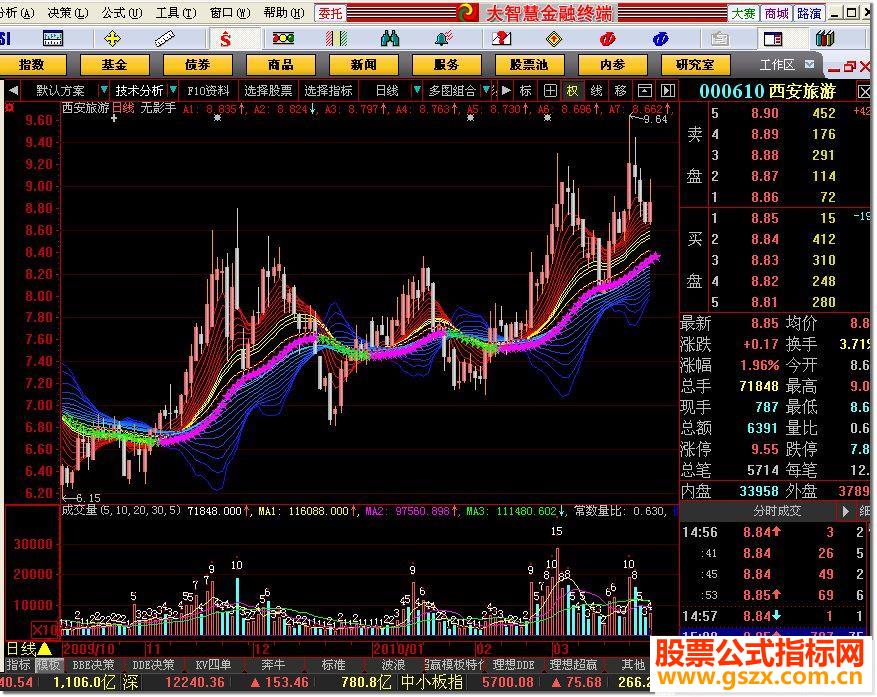Click the 大智慧 swirl logo icon
The width and height of the screenshot is (877, 697).
468,12
